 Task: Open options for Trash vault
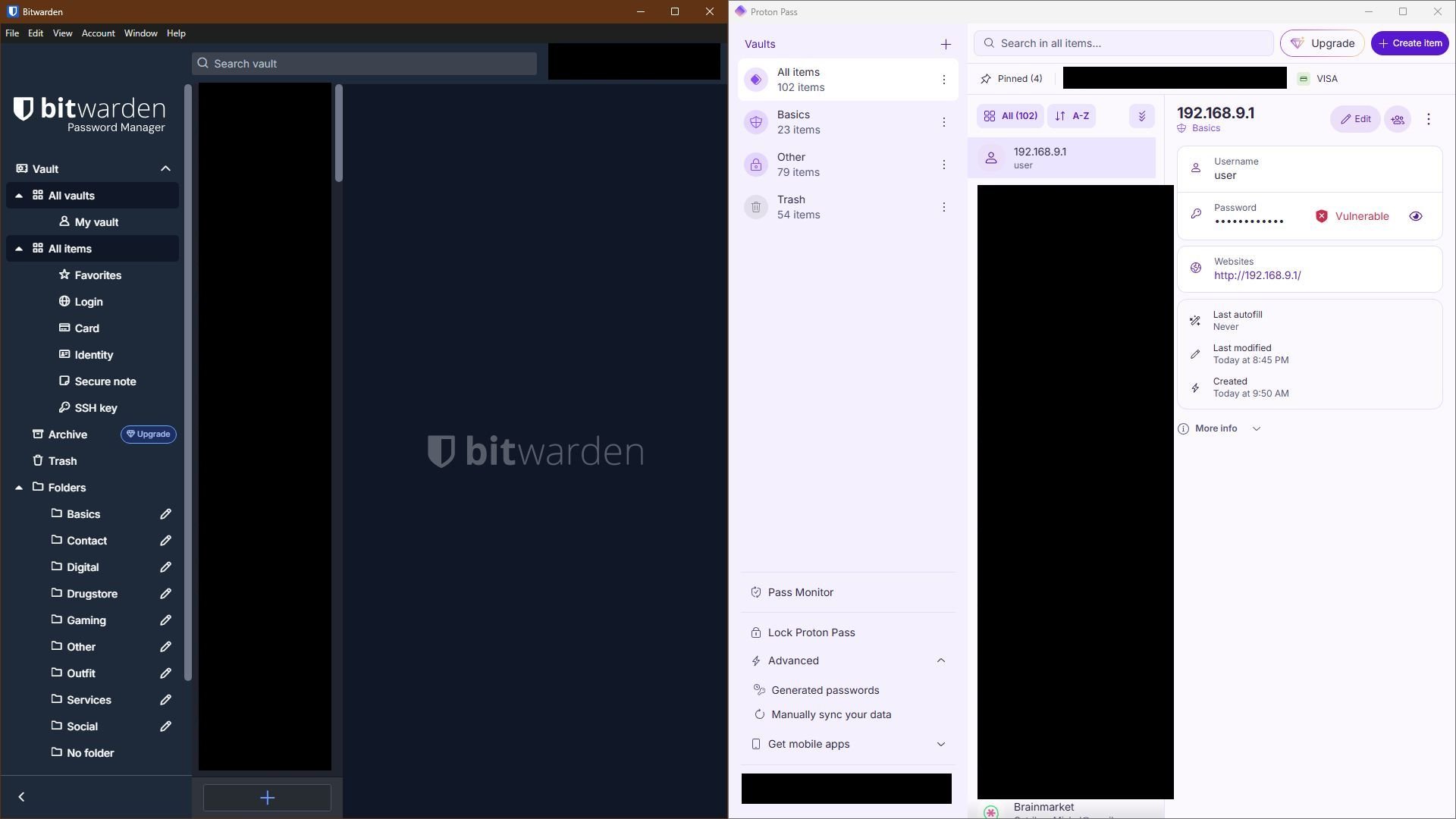pyautogui.click(x=943, y=207)
